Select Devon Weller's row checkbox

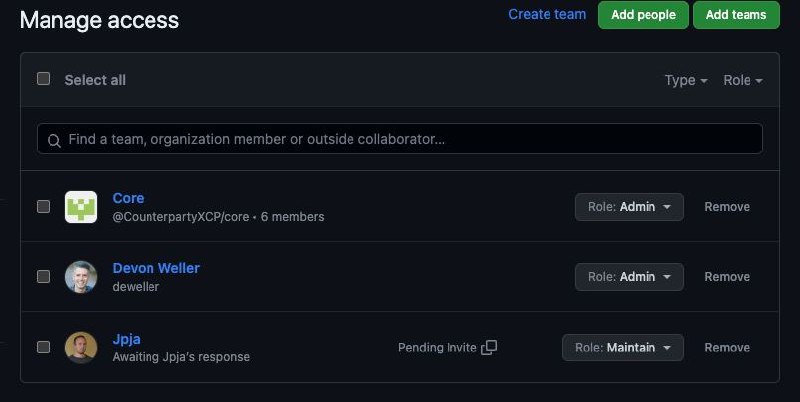(x=43, y=276)
